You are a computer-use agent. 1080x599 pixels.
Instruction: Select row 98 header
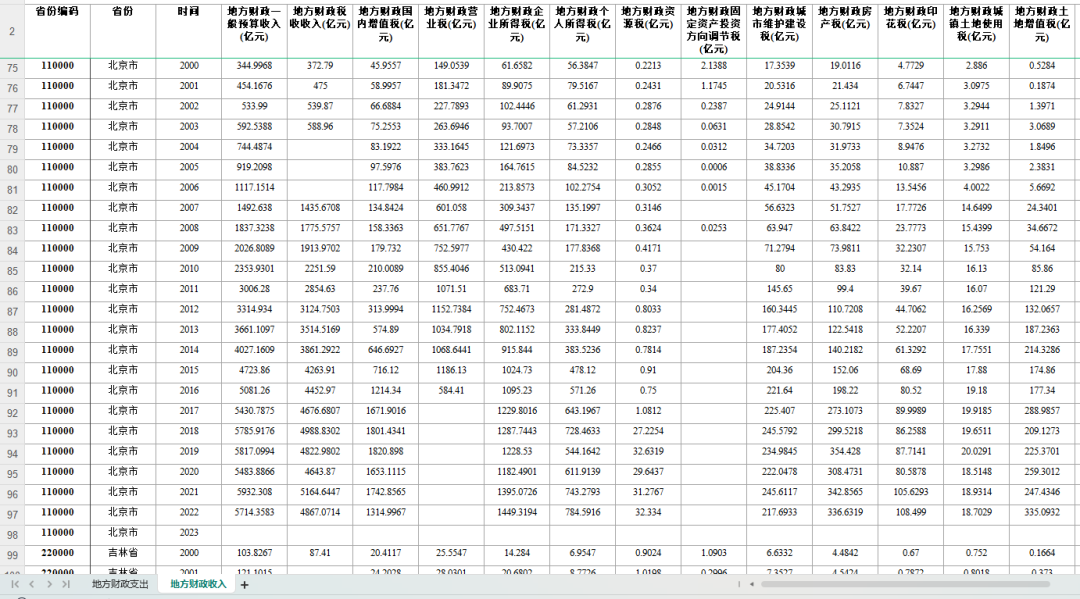(12, 534)
